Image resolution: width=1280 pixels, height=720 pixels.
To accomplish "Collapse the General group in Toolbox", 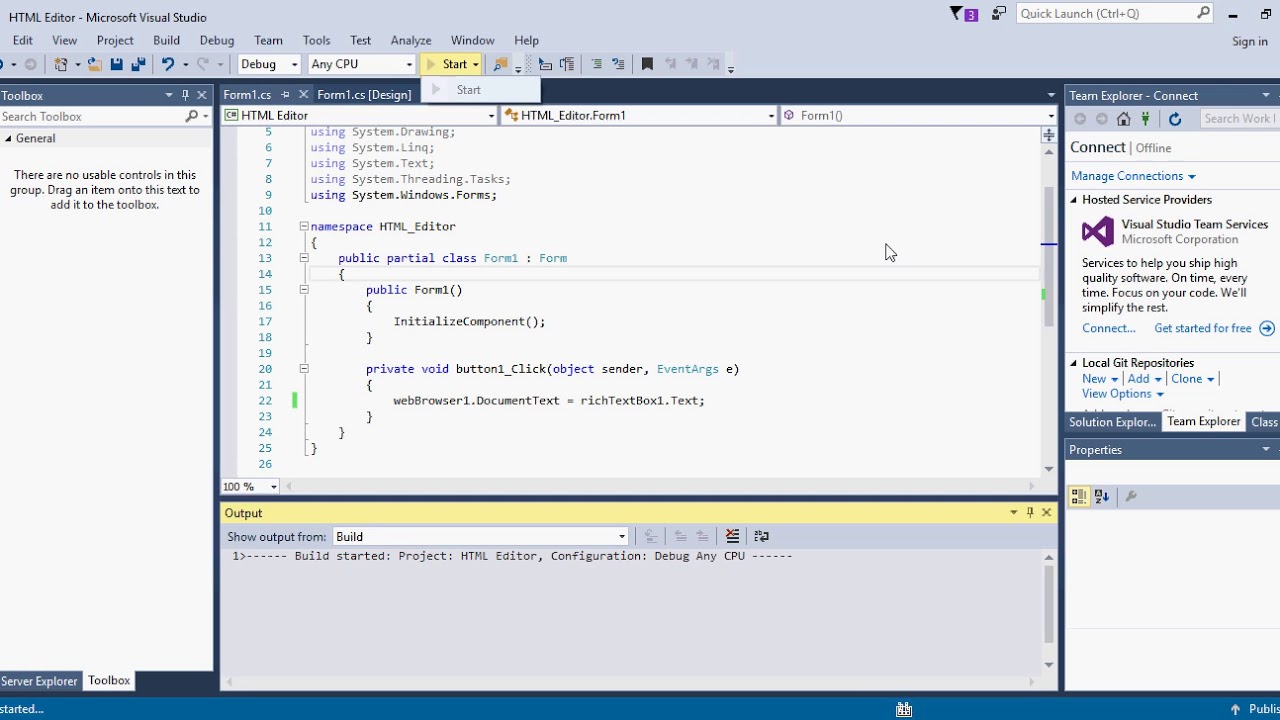I will (8, 139).
